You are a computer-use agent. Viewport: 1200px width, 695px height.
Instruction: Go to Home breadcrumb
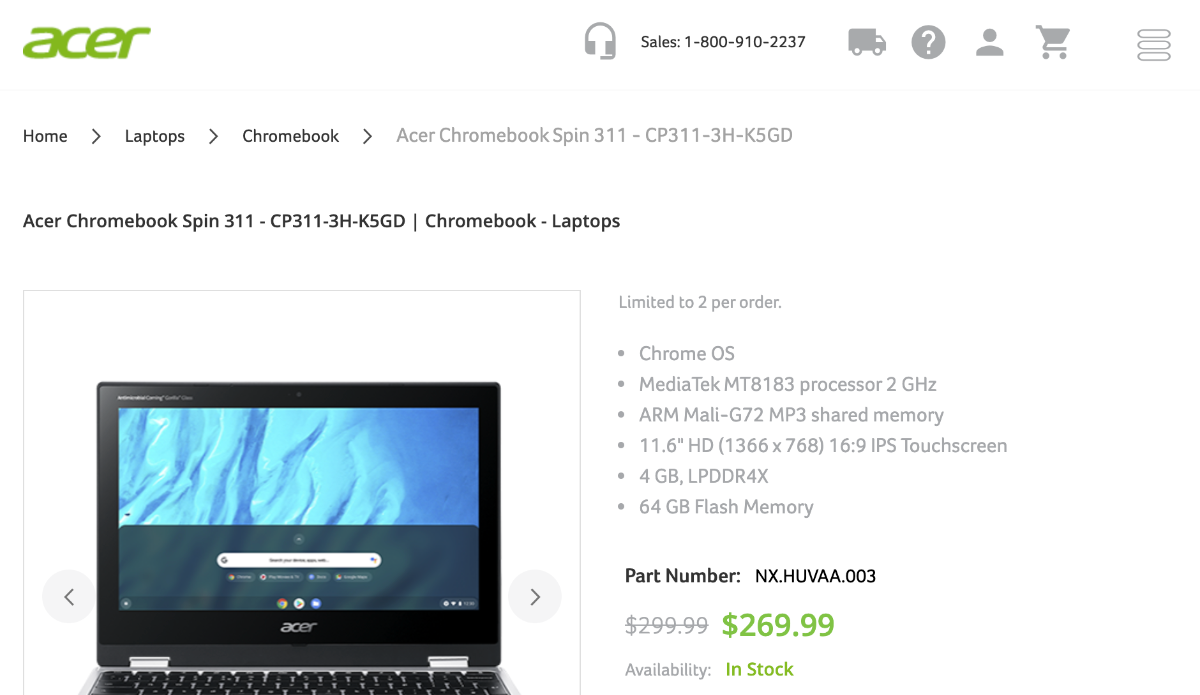coord(45,136)
